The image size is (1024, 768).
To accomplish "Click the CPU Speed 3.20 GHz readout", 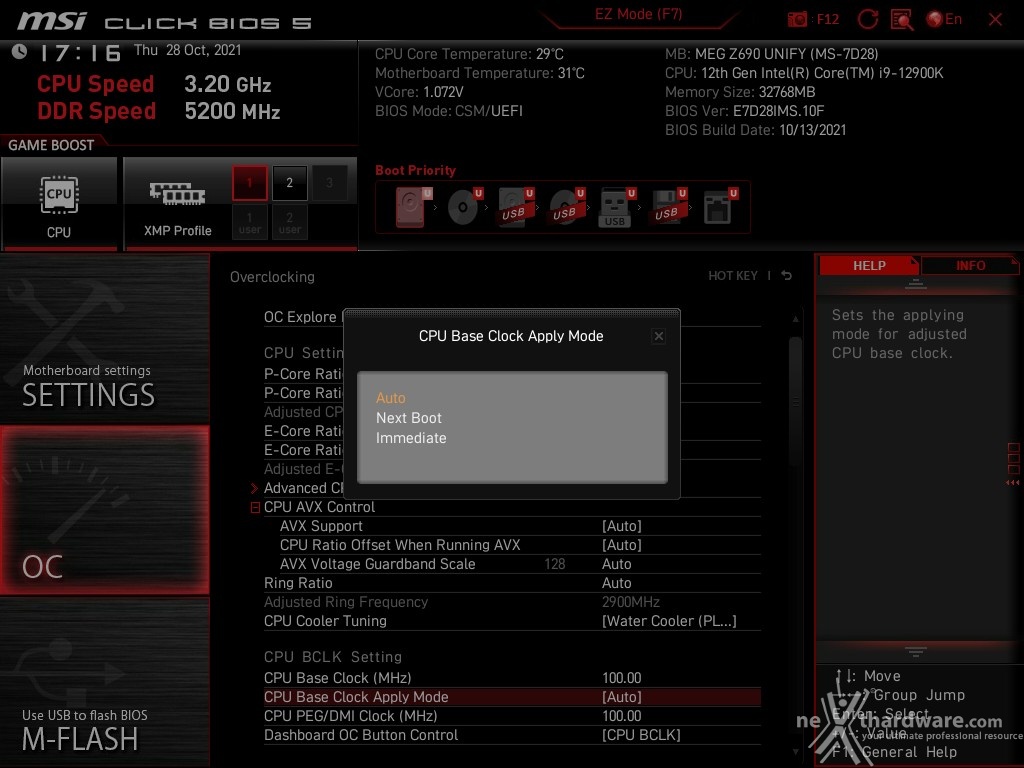I will click(x=154, y=84).
